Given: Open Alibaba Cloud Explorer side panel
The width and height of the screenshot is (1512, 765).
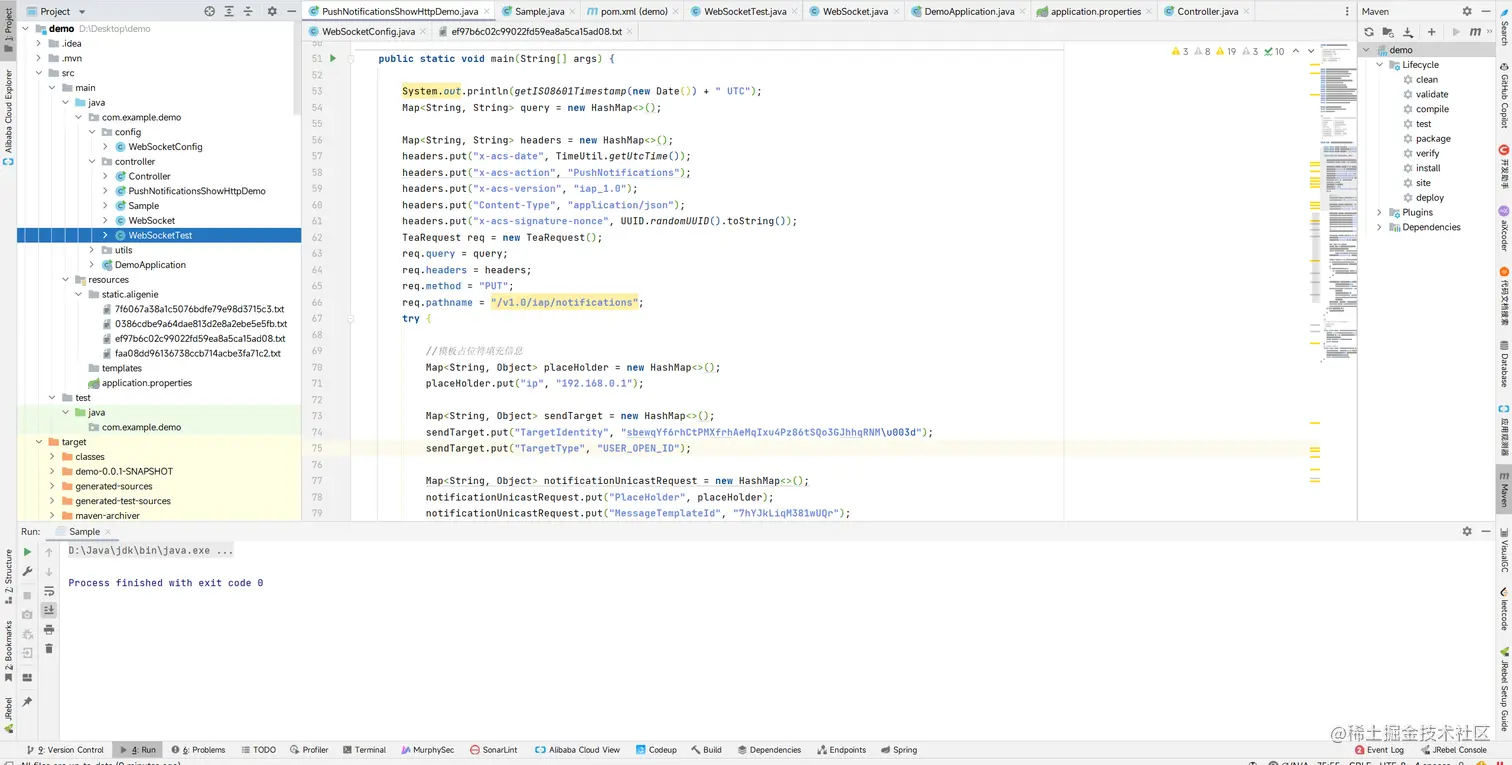Looking at the screenshot, I should point(8,117).
